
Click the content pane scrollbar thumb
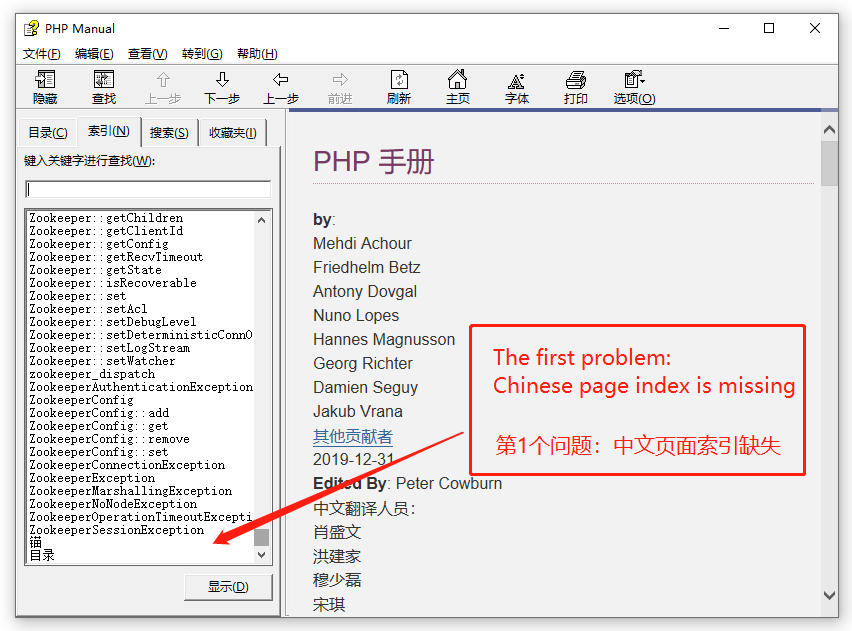click(x=829, y=164)
